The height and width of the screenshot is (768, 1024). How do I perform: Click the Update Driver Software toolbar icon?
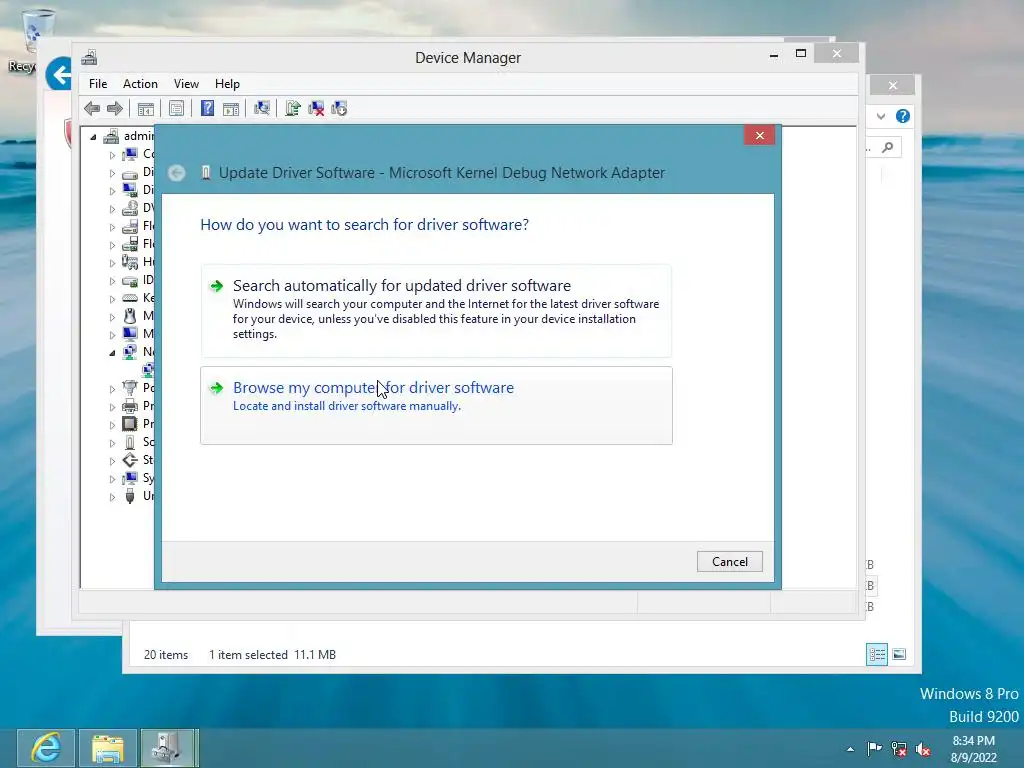pos(293,108)
